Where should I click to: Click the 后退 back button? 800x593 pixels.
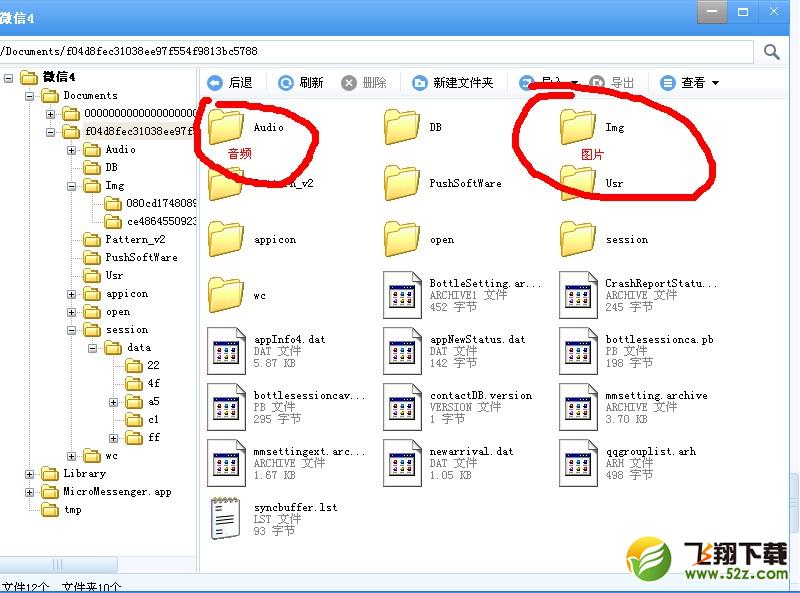[x=230, y=83]
